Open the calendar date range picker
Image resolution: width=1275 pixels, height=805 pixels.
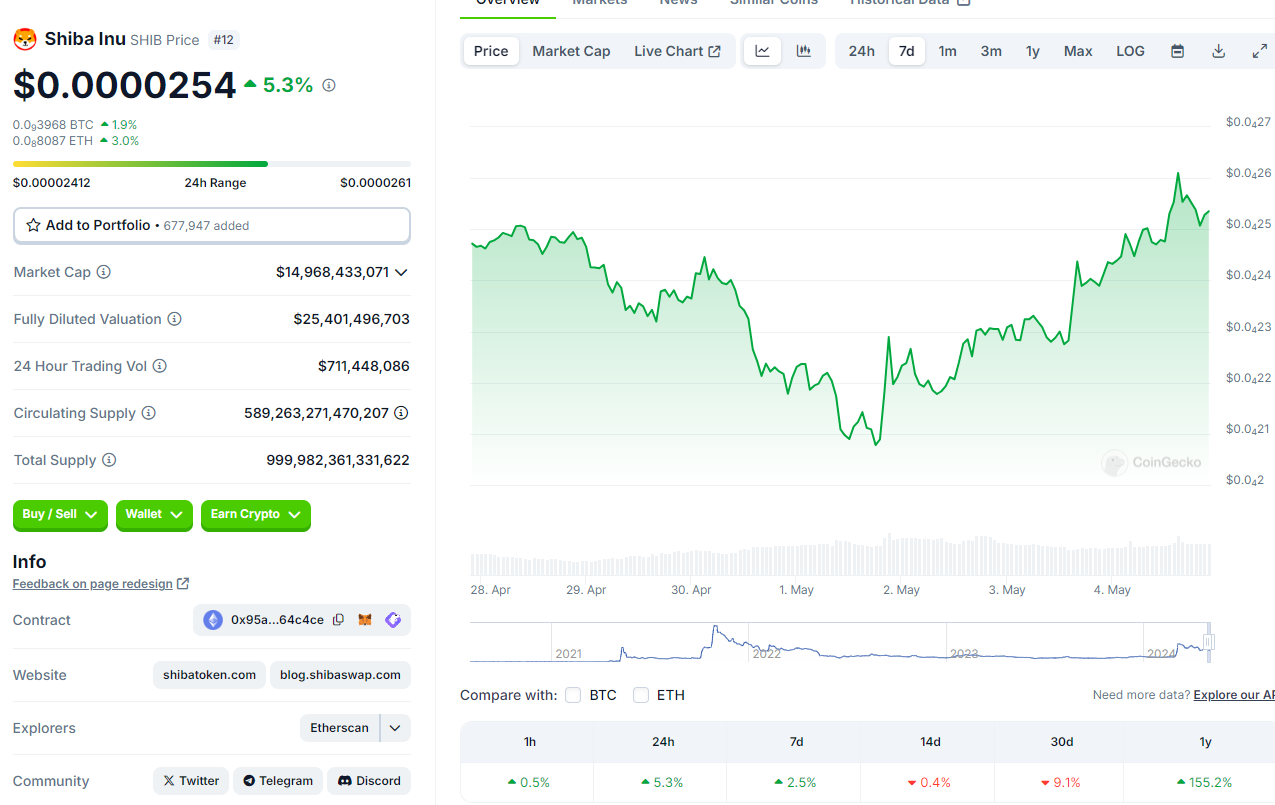[1178, 51]
